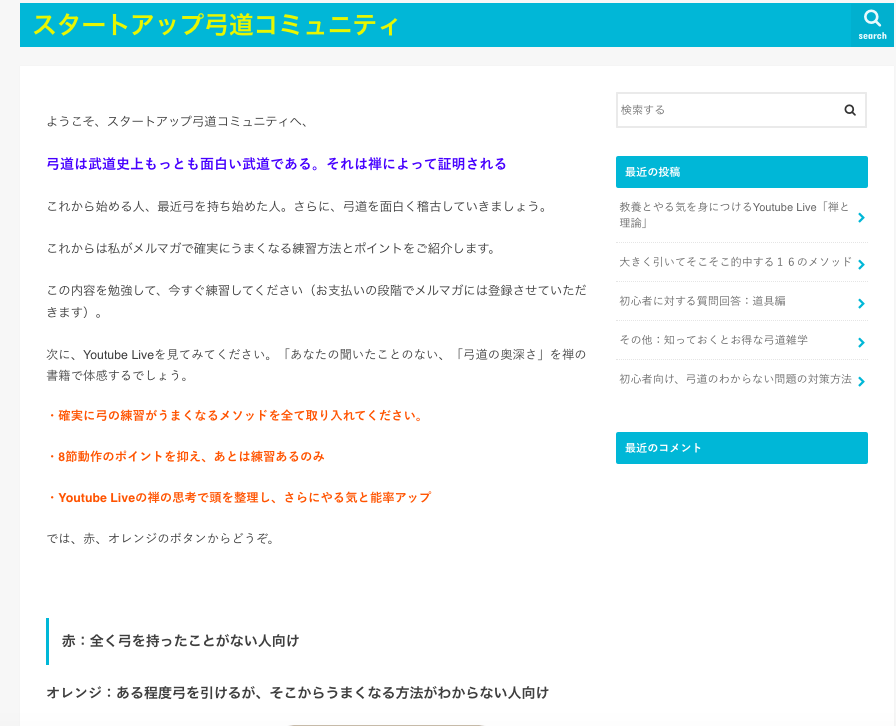Click the heading オレンジ：ある程度弓を引けるが
This screenshot has width=896, height=726.
click(x=297, y=693)
